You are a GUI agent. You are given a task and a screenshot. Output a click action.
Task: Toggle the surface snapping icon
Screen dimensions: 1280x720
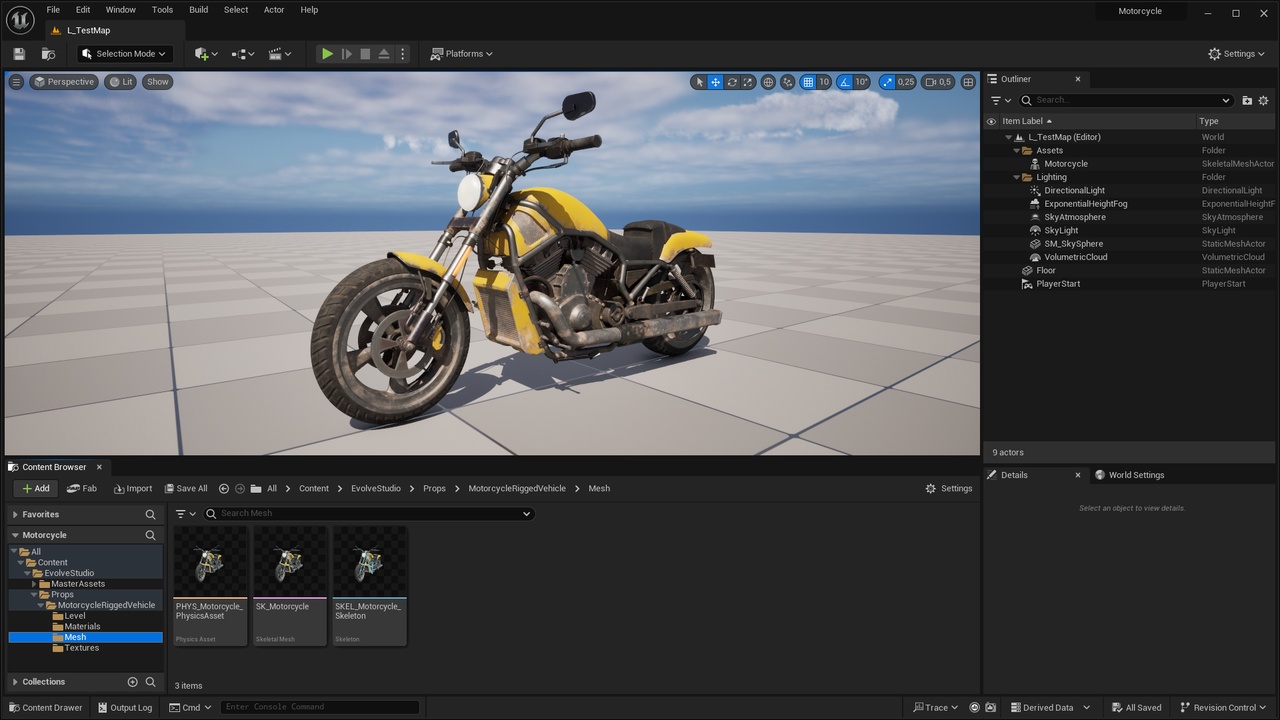(788, 82)
